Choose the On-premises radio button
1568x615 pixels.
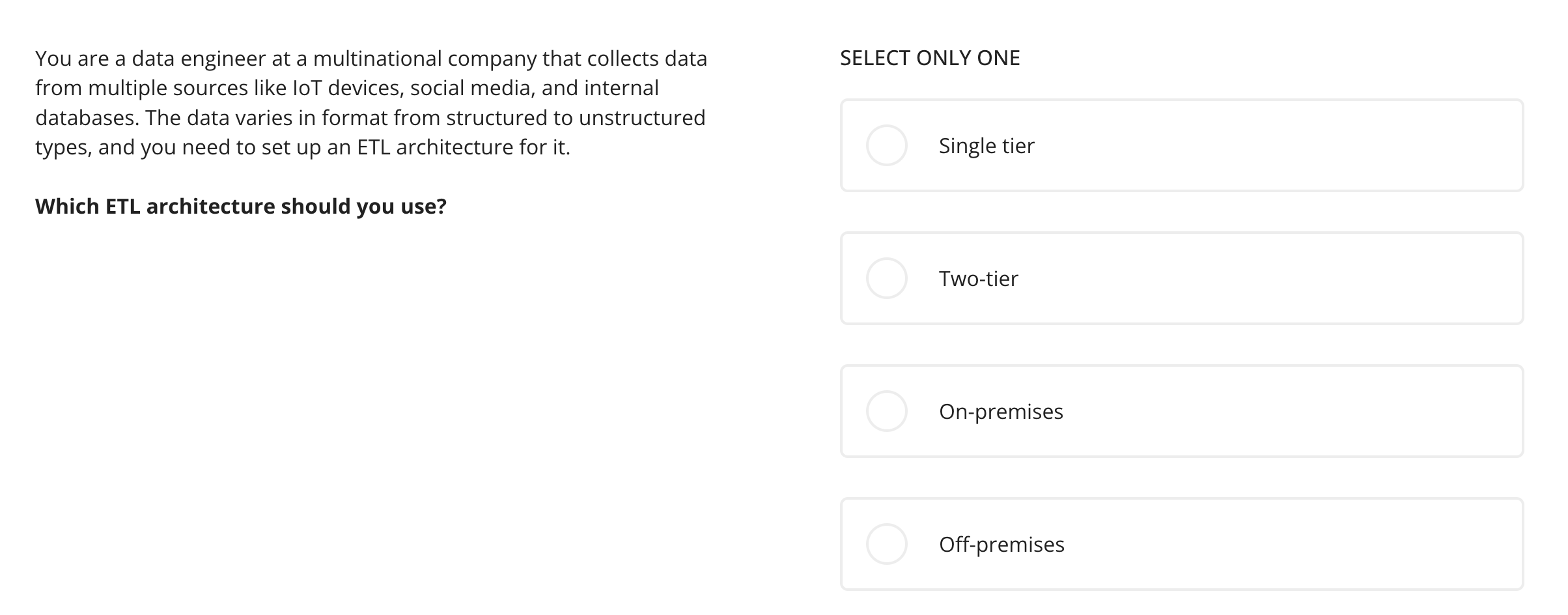tap(886, 411)
